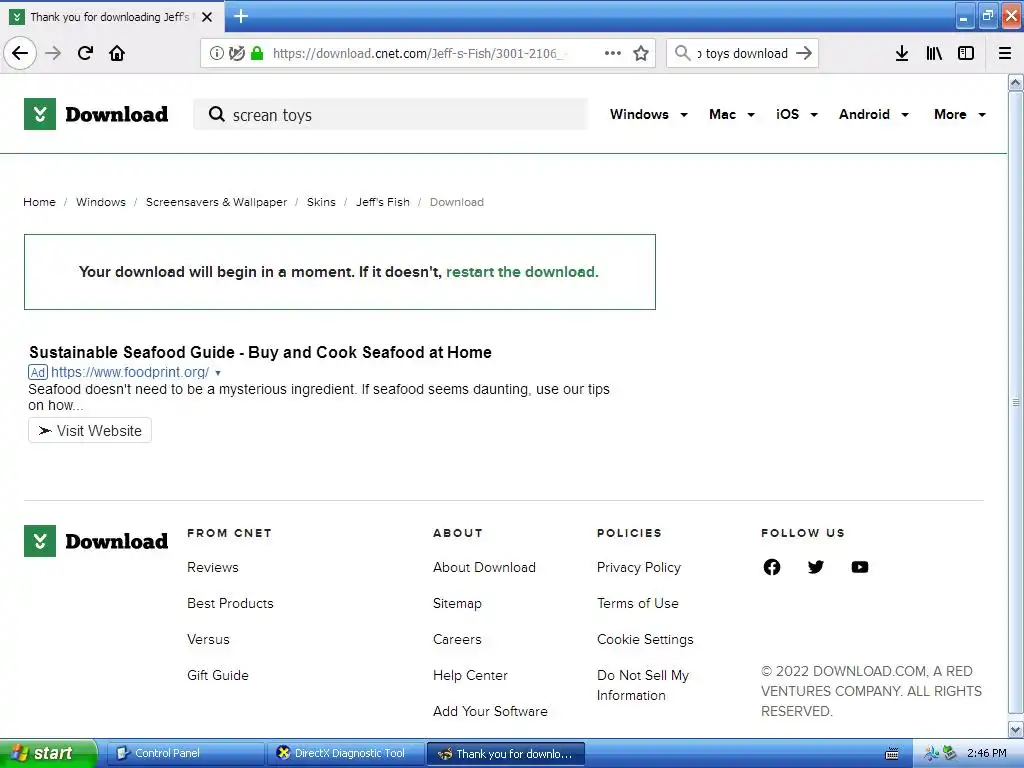The image size is (1024, 768).
Task: Switch to Control Panel in the taskbar
Action: [185, 753]
